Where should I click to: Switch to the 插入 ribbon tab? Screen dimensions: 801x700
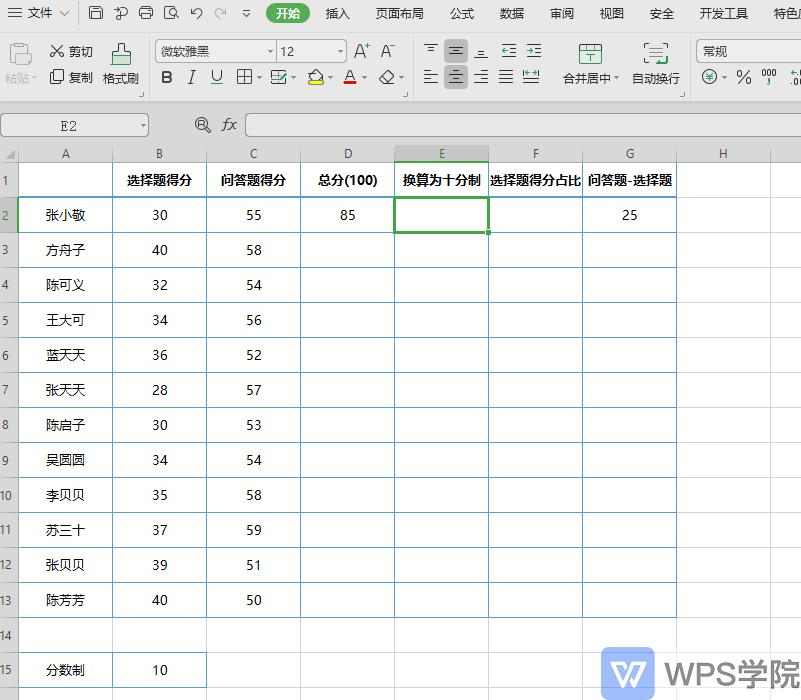pos(339,13)
